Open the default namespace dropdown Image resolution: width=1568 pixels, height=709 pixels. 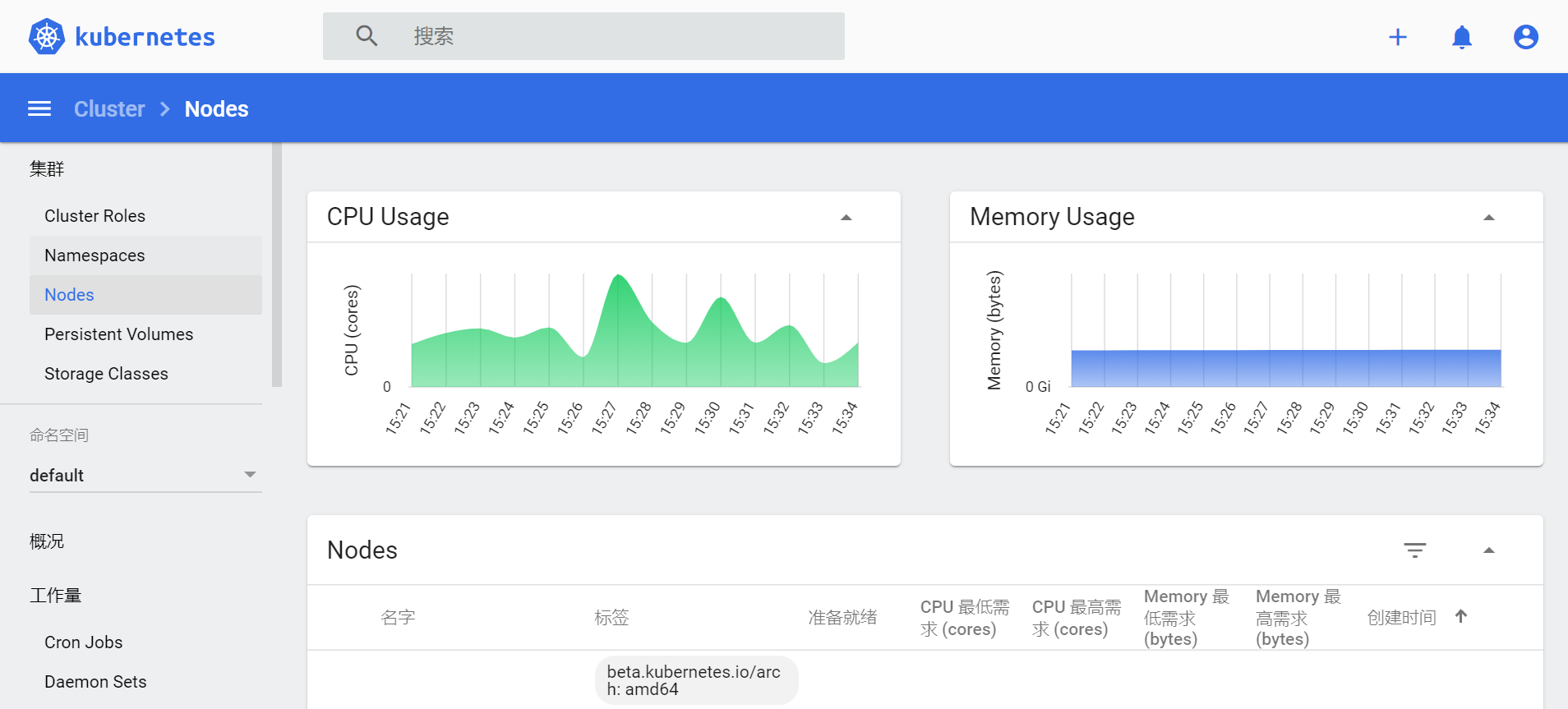tap(145, 475)
